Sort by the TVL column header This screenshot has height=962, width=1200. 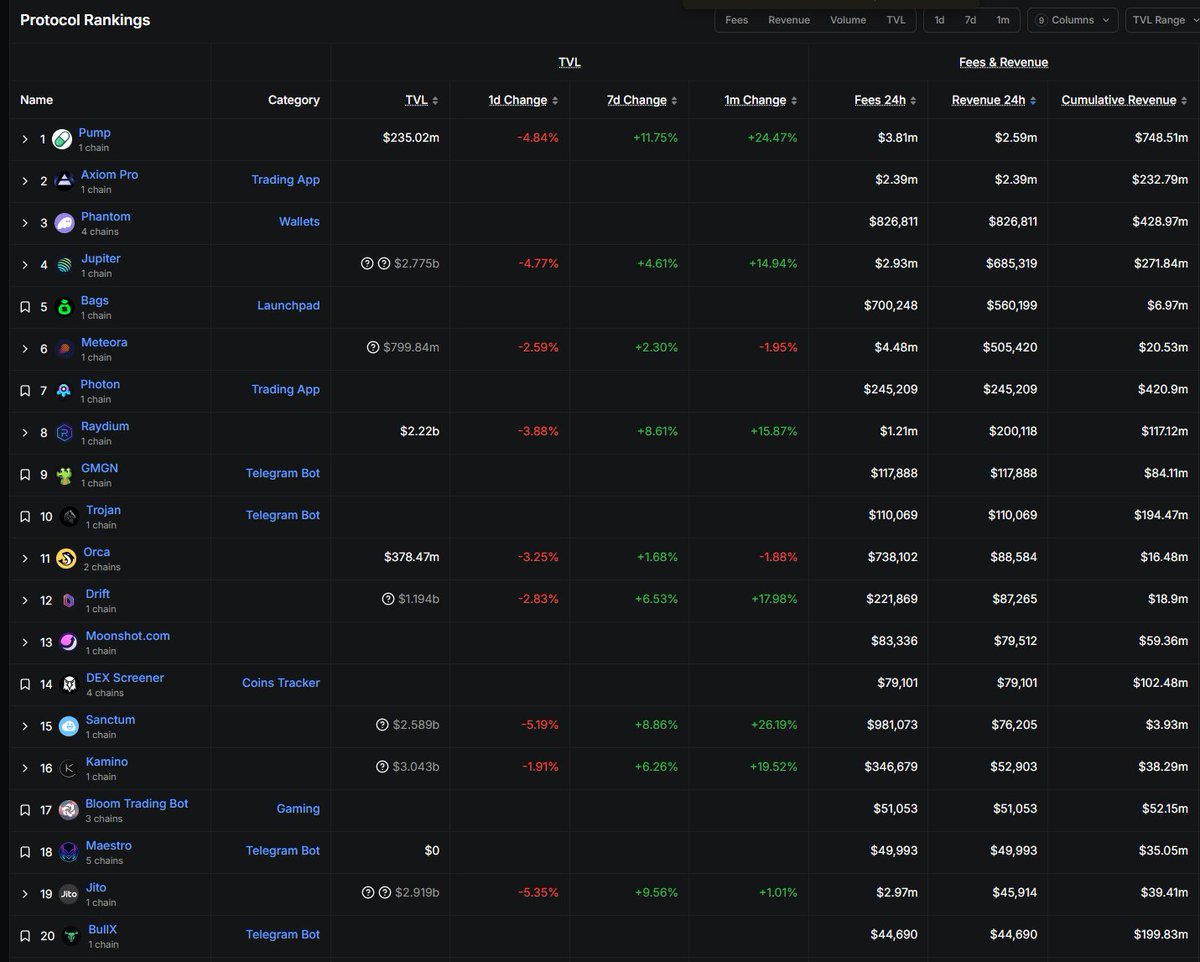pyautogui.click(x=422, y=100)
